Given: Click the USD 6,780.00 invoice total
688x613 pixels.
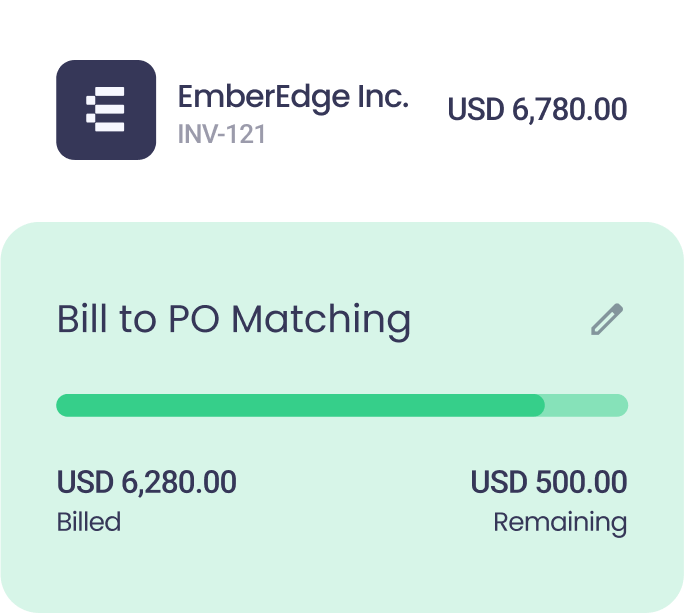Looking at the screenshot, I should [x=537, y=109].
